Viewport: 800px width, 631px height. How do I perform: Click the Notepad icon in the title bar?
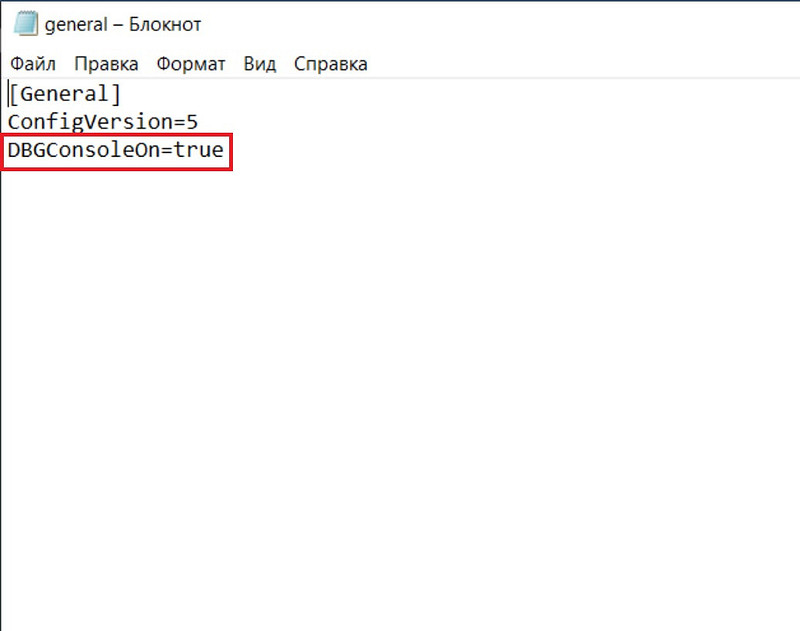point(27,24)
